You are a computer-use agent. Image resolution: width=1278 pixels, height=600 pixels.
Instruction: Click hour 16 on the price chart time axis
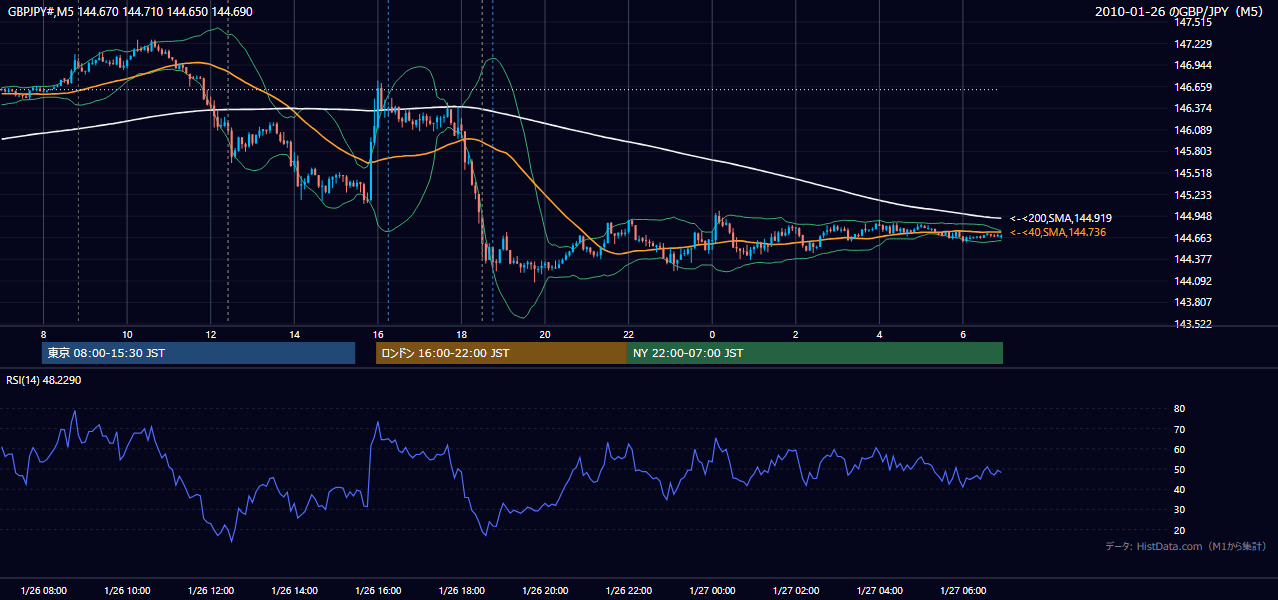pyautogui.click(x=378, y=333)
